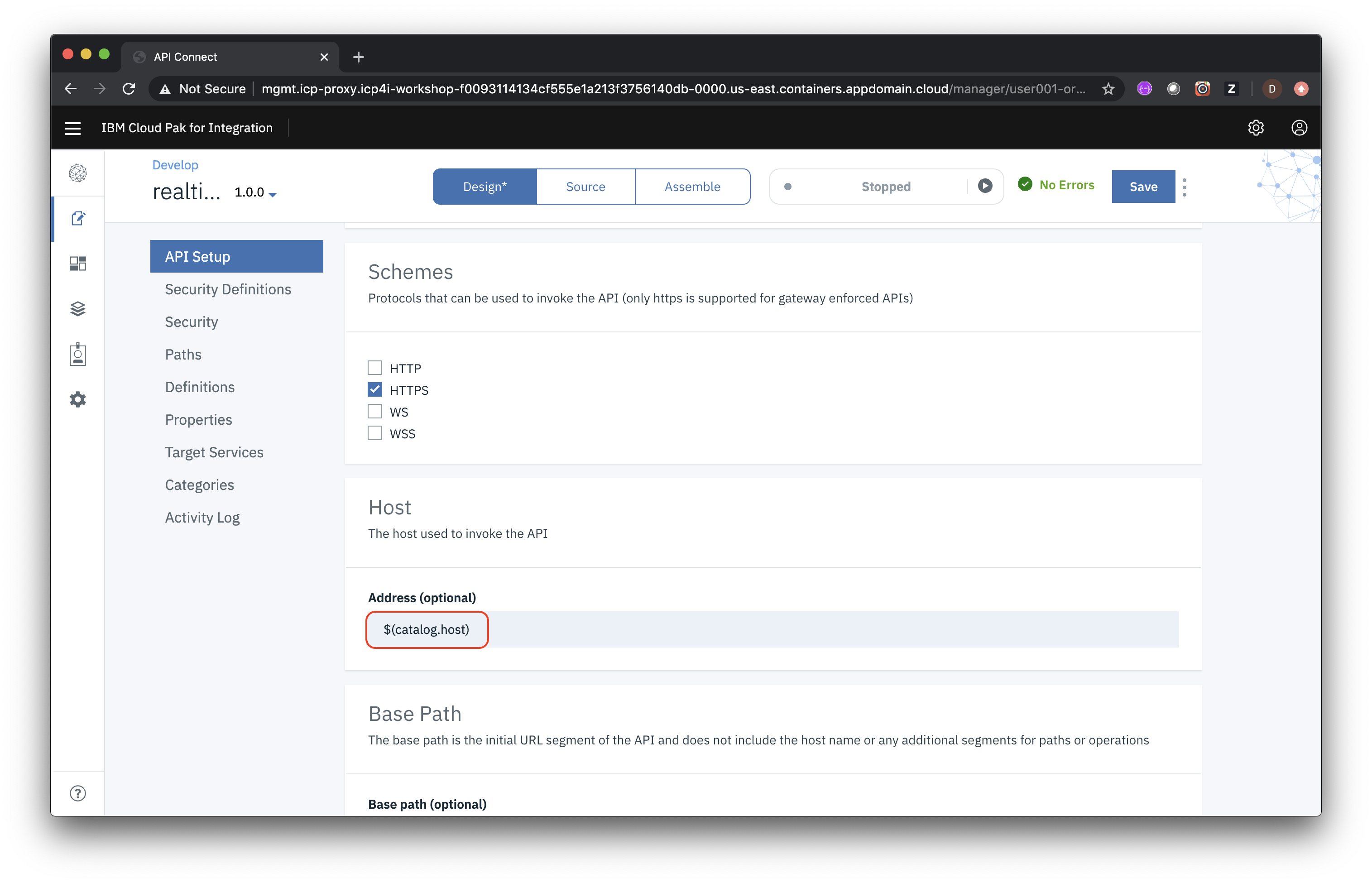The height and width of the screenshot is (883, 1372).
Task: Select the Security Definitions menu item
Action: (x=228, y=289)
